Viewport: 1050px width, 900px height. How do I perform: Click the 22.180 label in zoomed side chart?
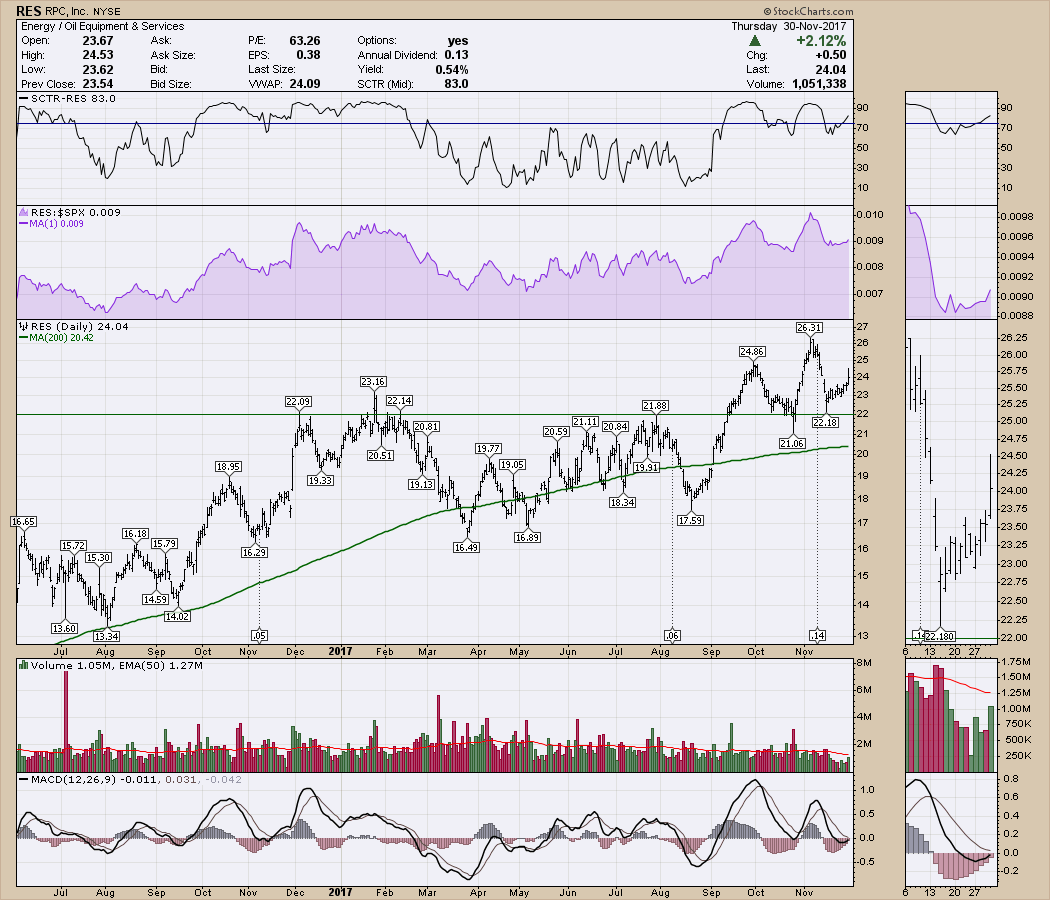940,635
